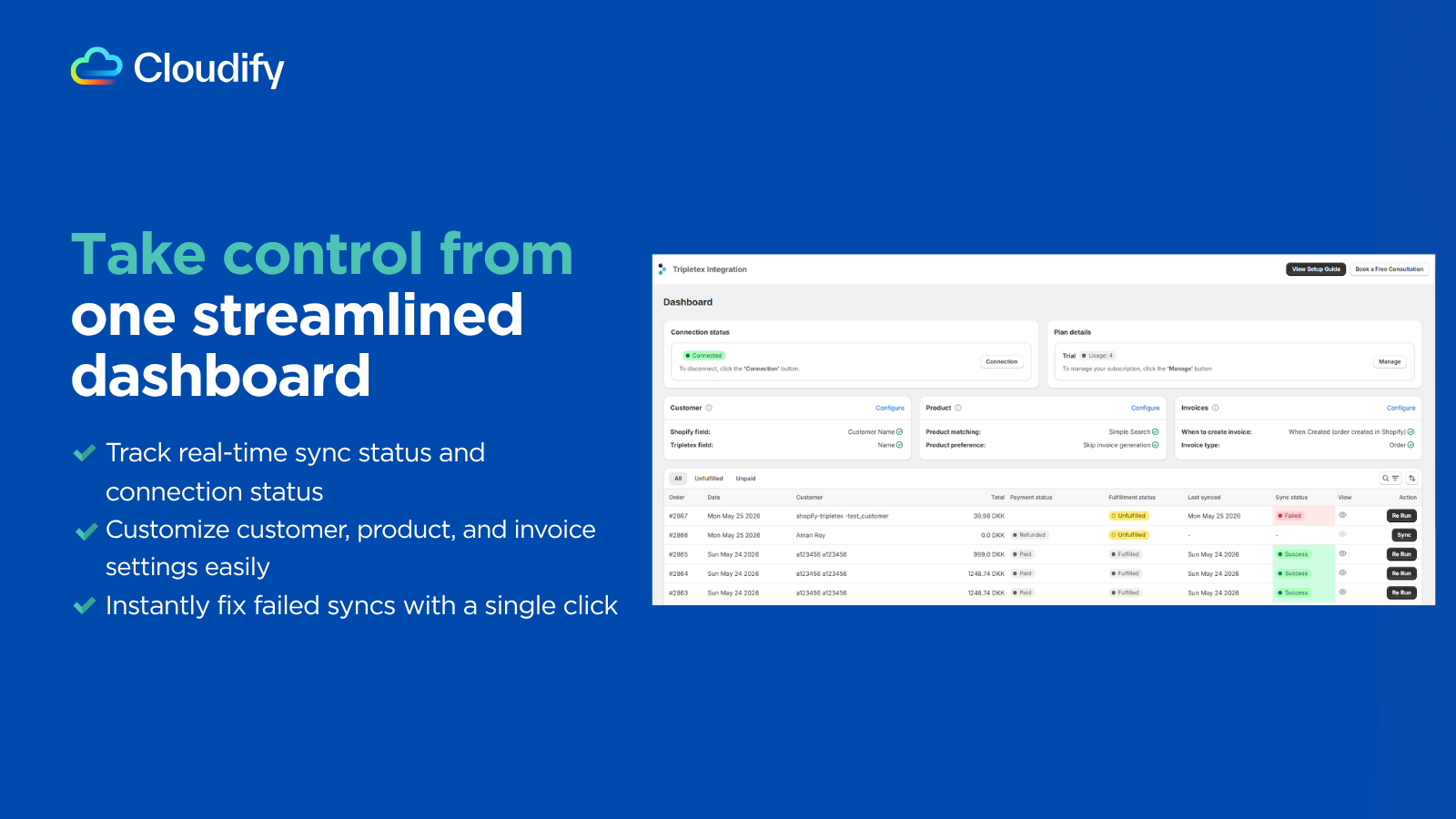Open Configure link in the Invoices card
The image size is (1456, 819).
(x=1401, y=409)
